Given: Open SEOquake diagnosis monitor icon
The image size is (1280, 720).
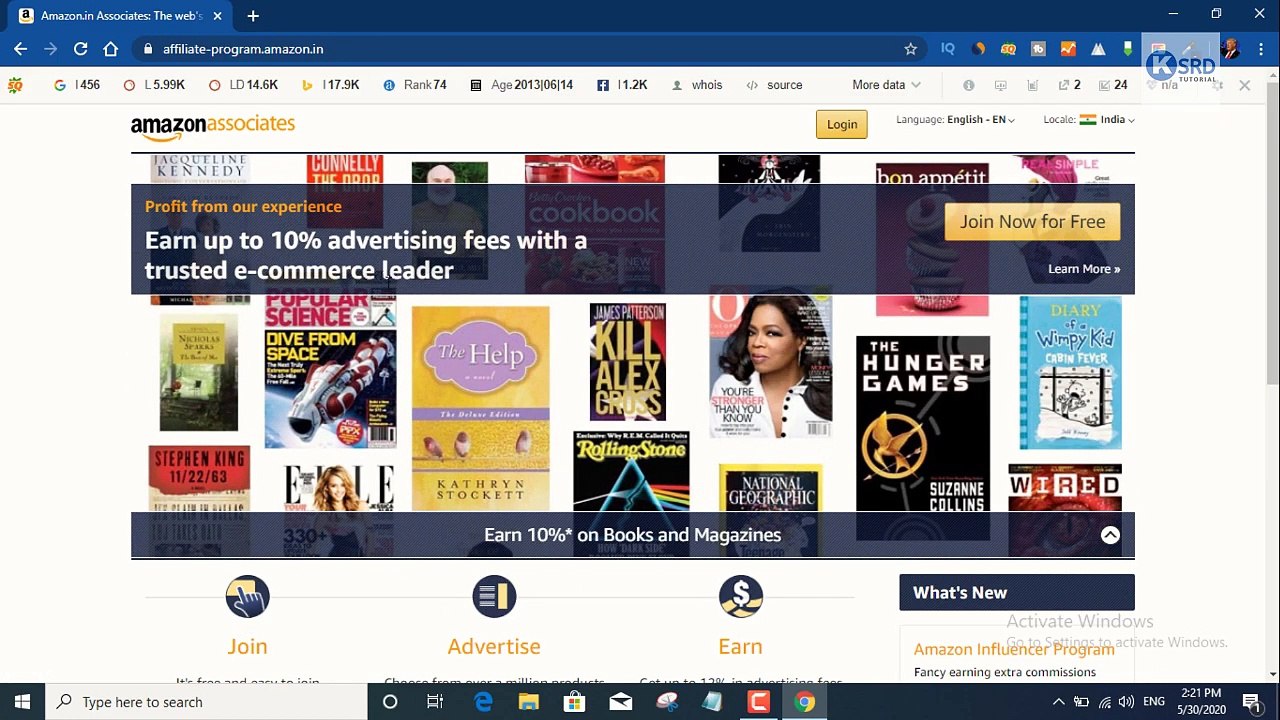Looking at the screenshot, I should (1000, 85).
